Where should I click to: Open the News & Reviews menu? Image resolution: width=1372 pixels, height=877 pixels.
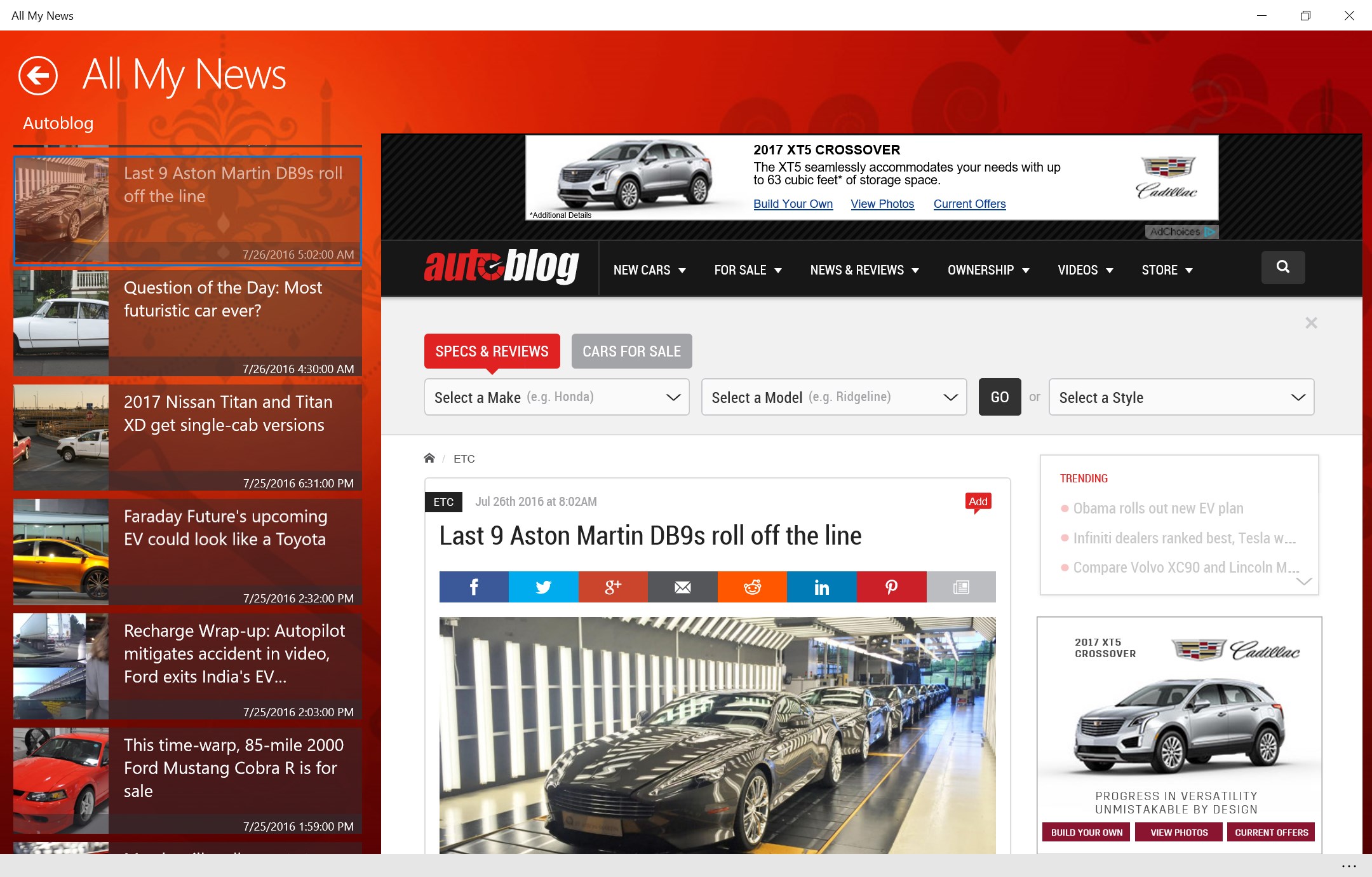tap(864, 270)
